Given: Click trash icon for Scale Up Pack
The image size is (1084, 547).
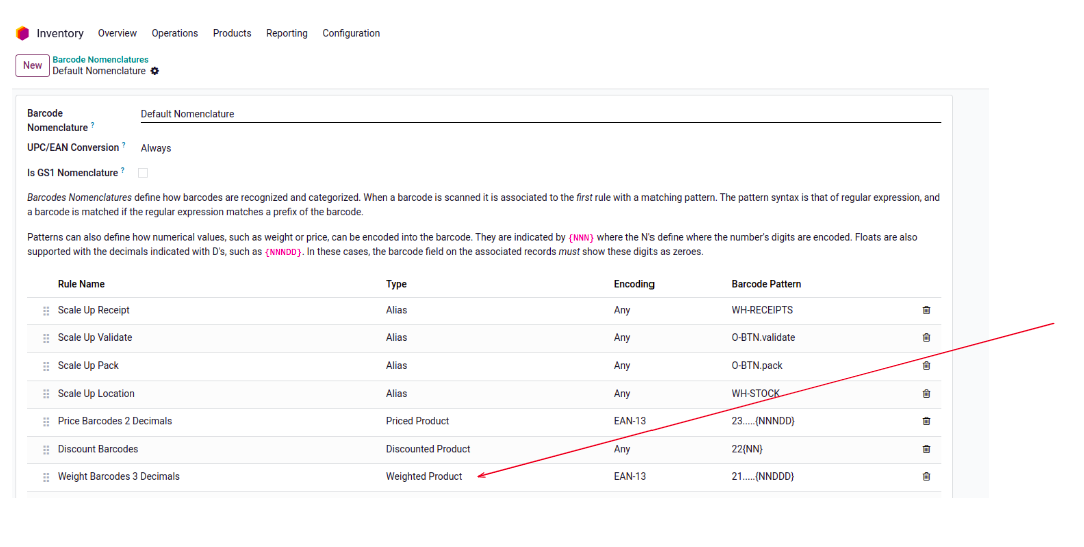Looking at the screenshot, I should click(926, 366).
